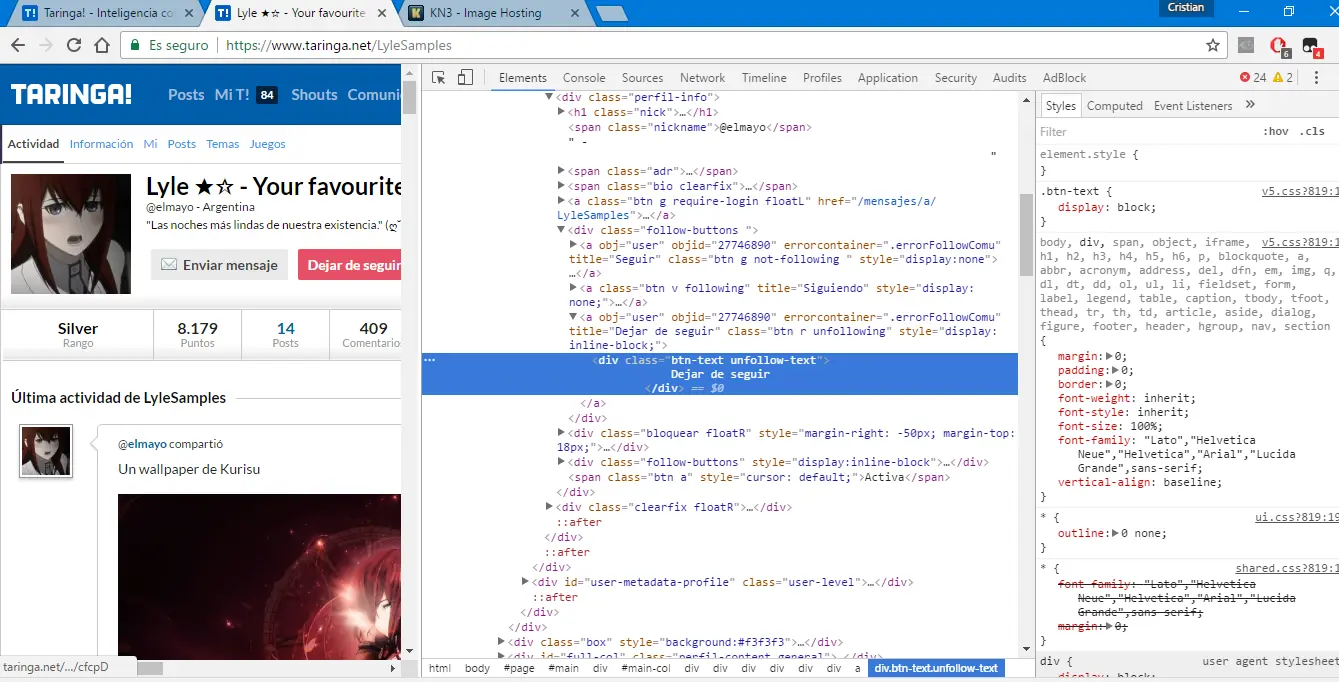Open the AdBlock DevTools panel
Image resolution: width=1339 pixels, height=682 pixels.
pyautogui.click(x=1064, y=78)
